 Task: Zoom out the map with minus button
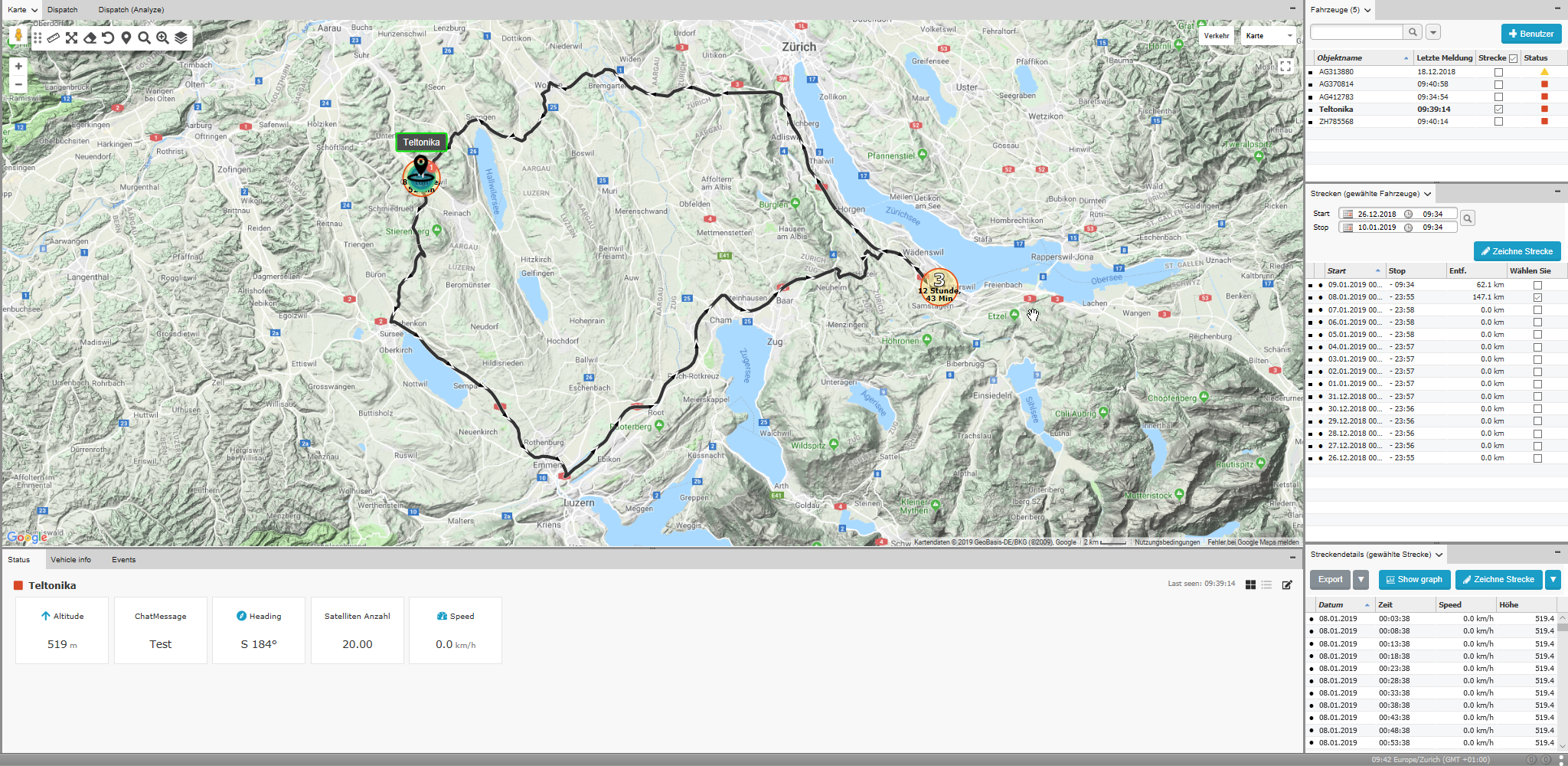18,84
